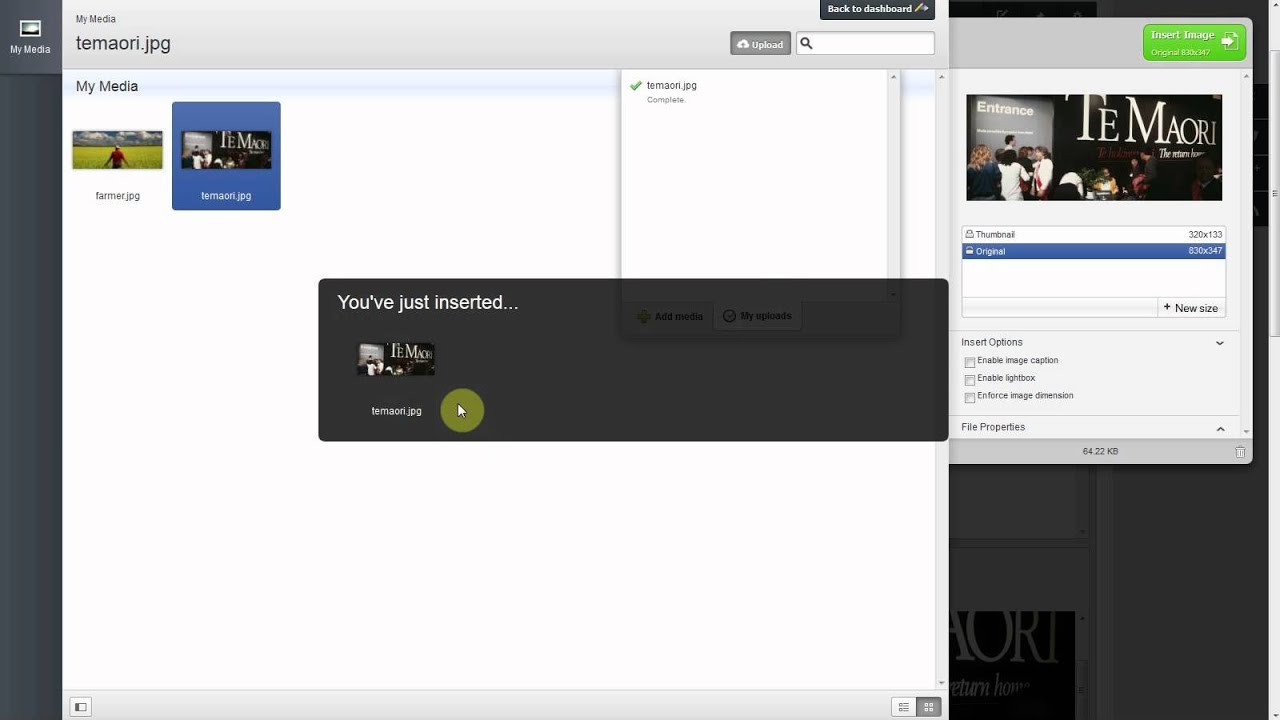Select the Original size row
Viewport: 1280px width, 720px height.
click(x=1093, y=251)
